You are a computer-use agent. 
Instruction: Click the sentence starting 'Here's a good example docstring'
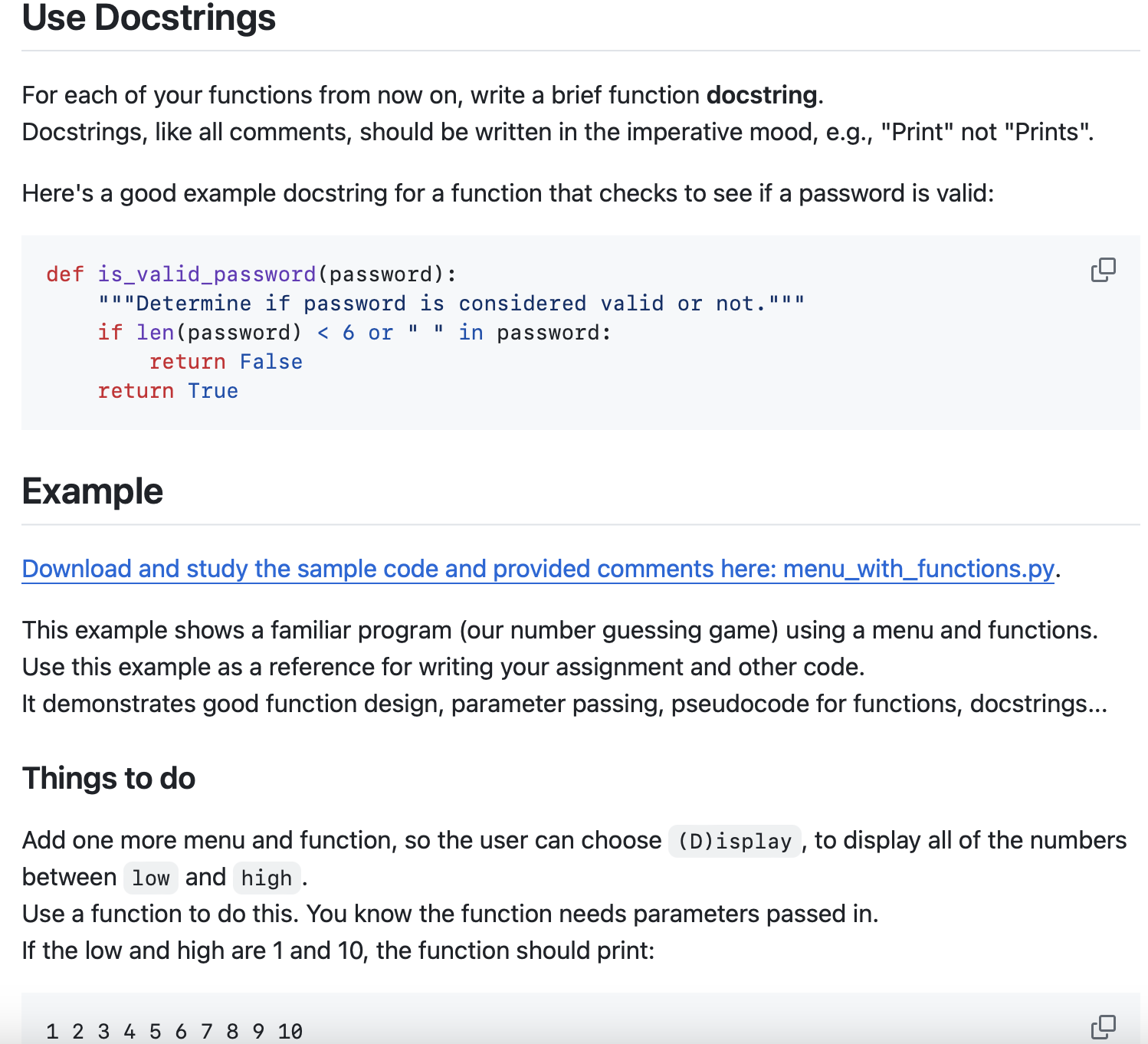pyautogui.click(x=508, y=193)
